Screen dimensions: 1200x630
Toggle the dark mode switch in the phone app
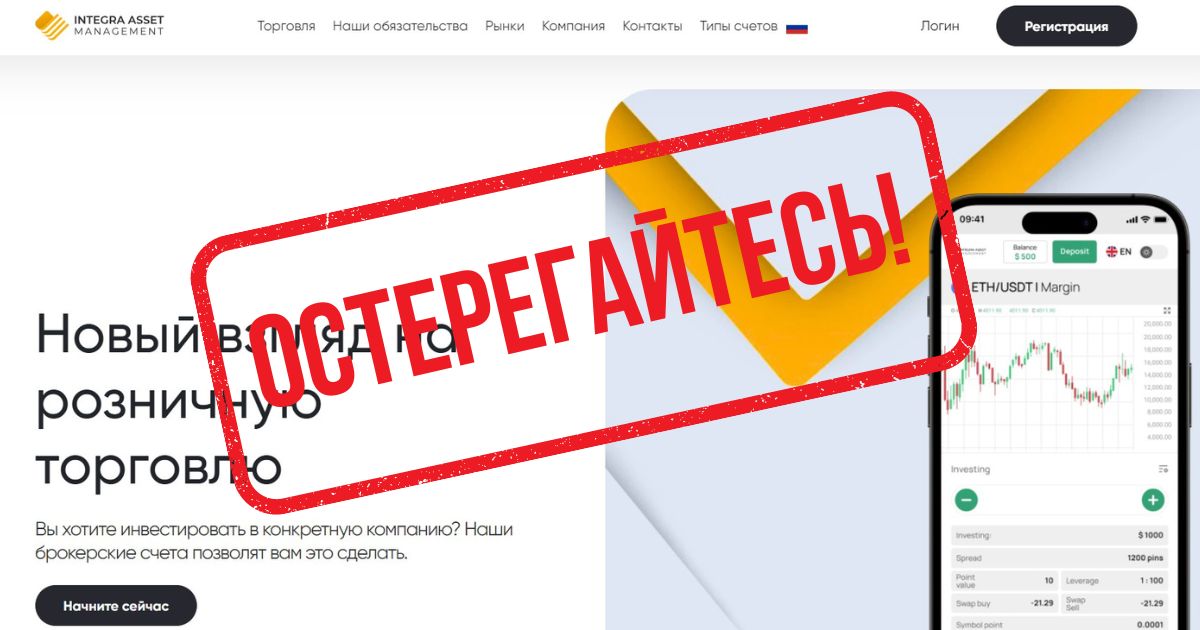[1153, 252]
